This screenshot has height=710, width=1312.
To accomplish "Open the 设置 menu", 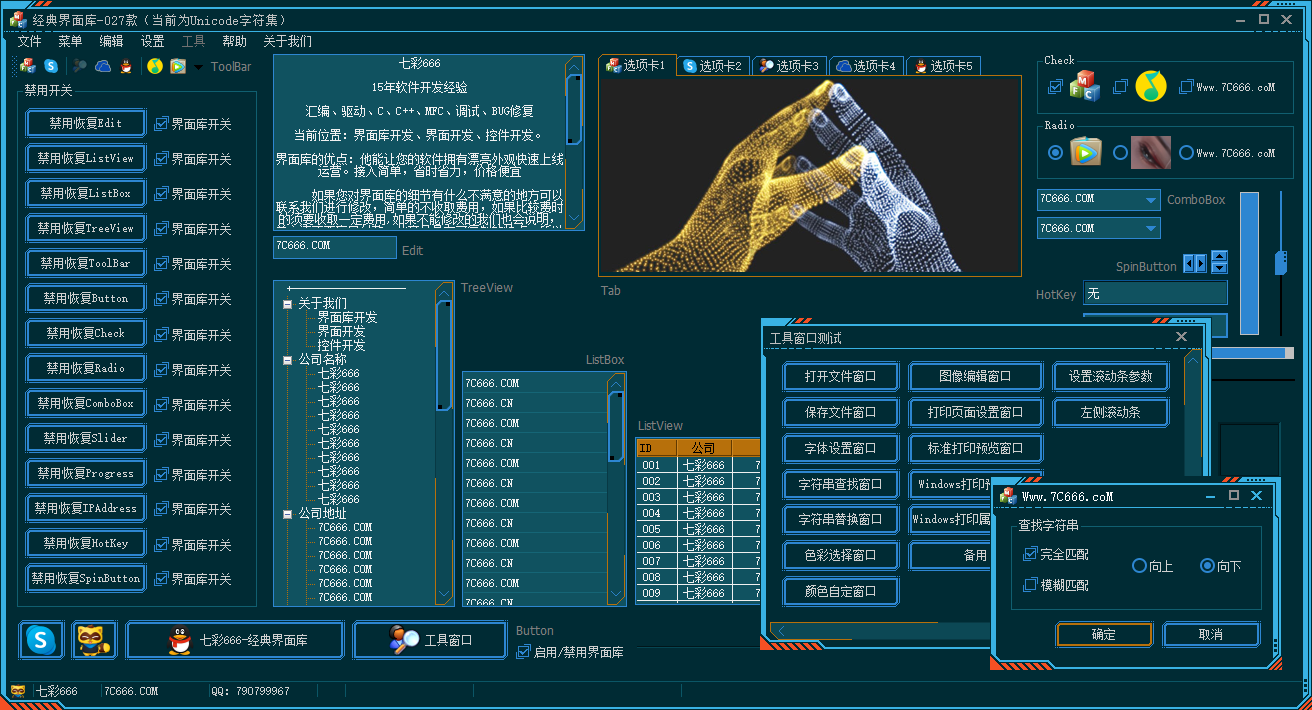I will 152,41.
